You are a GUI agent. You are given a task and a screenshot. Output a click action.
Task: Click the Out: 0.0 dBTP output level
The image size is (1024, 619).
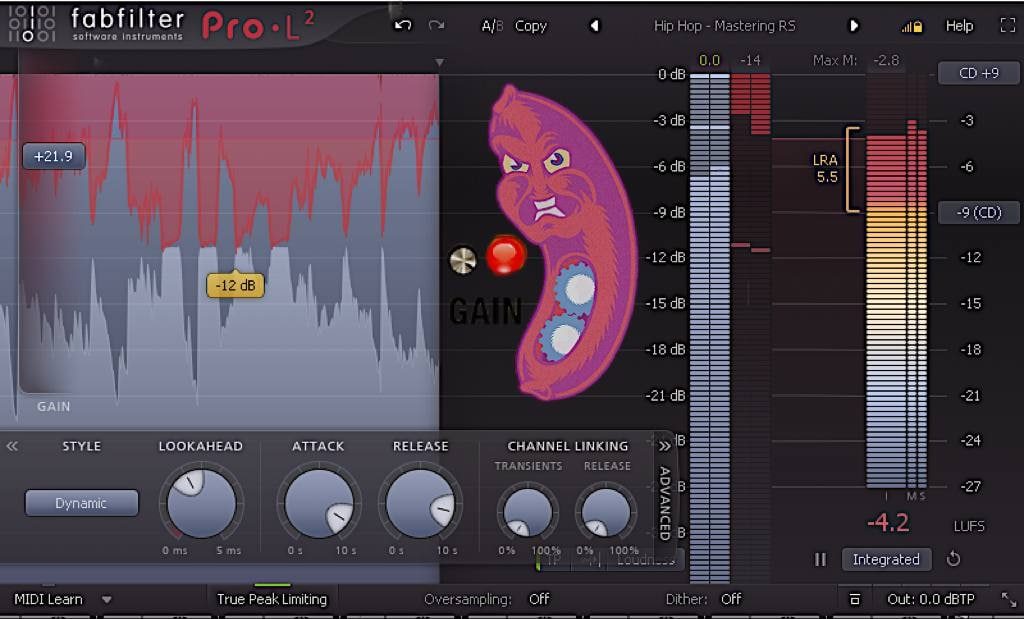933,599
